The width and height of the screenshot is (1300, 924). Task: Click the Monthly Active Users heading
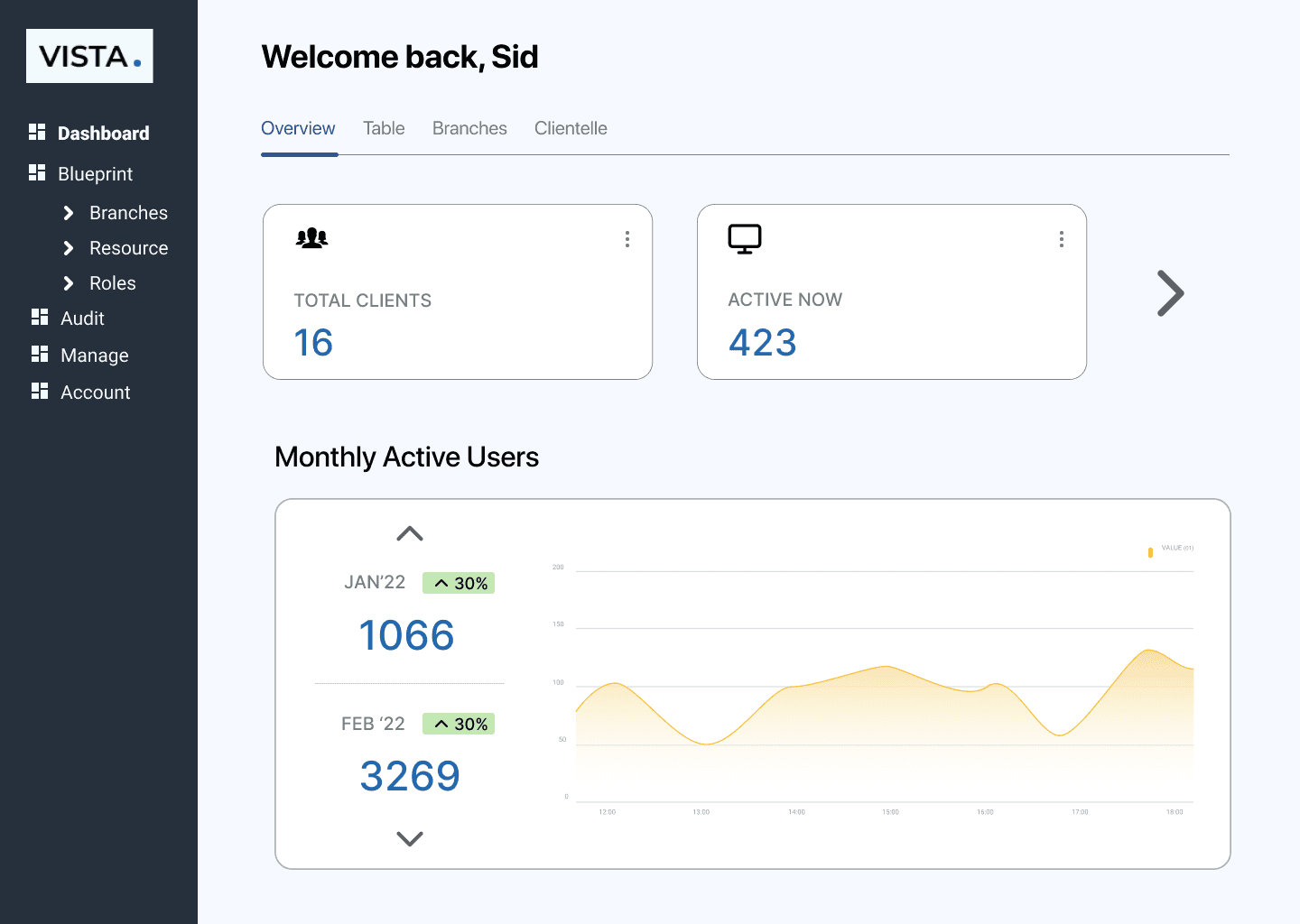[406, 457]
